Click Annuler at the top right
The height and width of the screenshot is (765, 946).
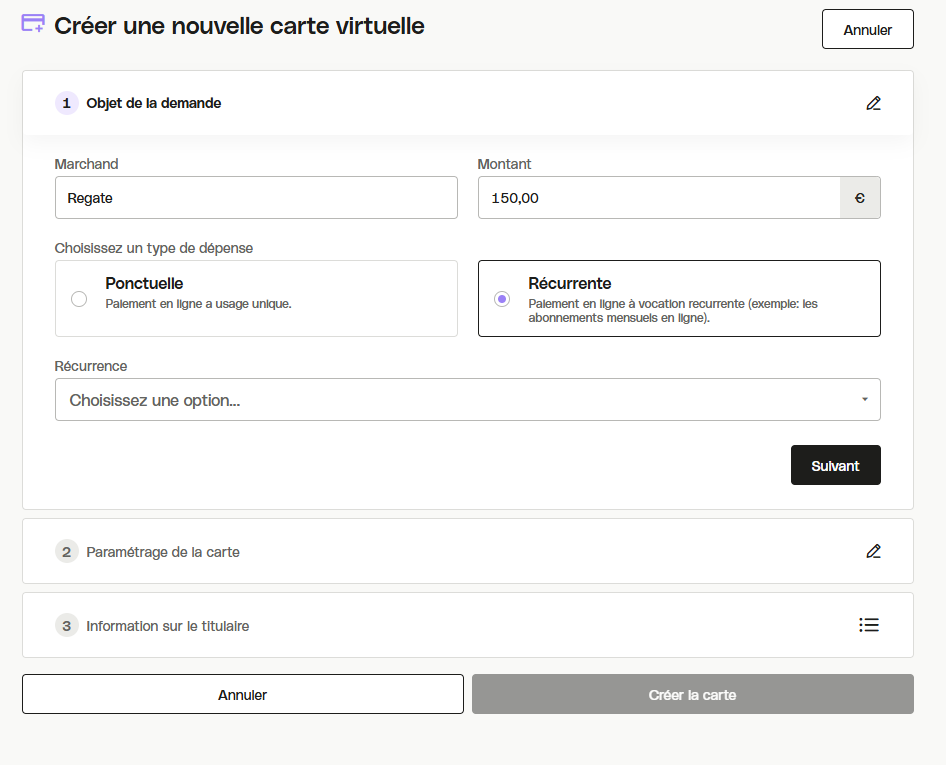tap(867, 30)
